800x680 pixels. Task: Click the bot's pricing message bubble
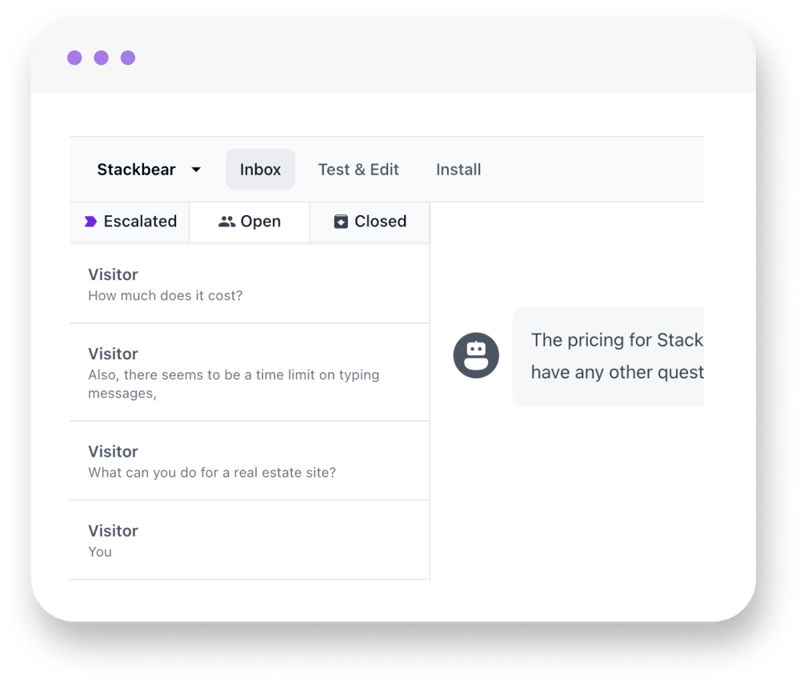(608, 356)
